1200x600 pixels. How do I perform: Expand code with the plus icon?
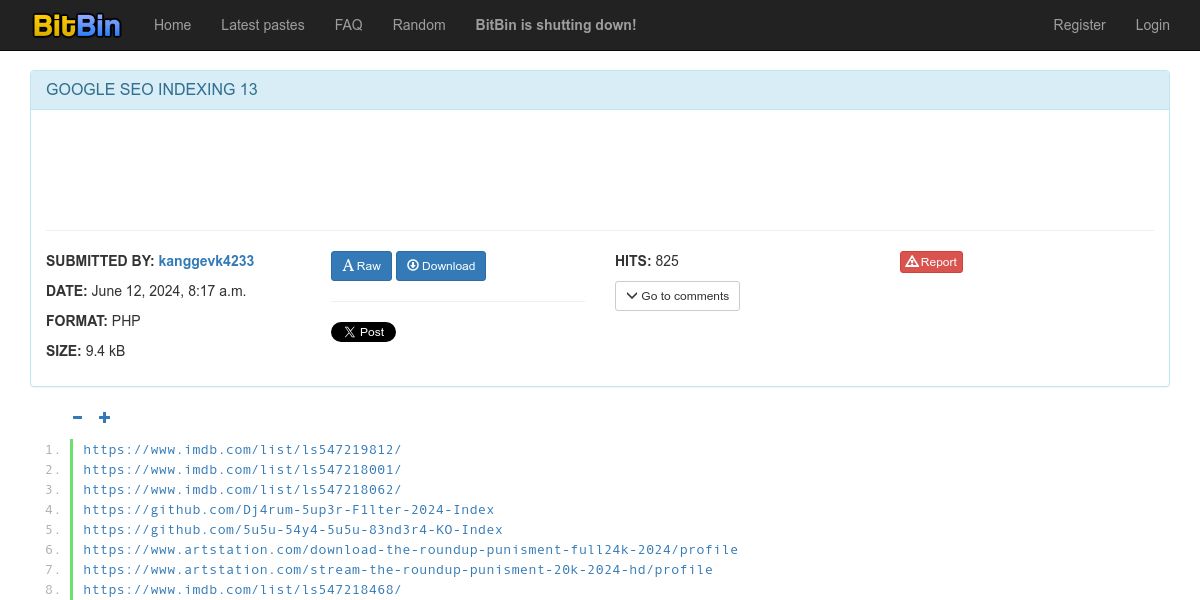(x=104, y=418)
